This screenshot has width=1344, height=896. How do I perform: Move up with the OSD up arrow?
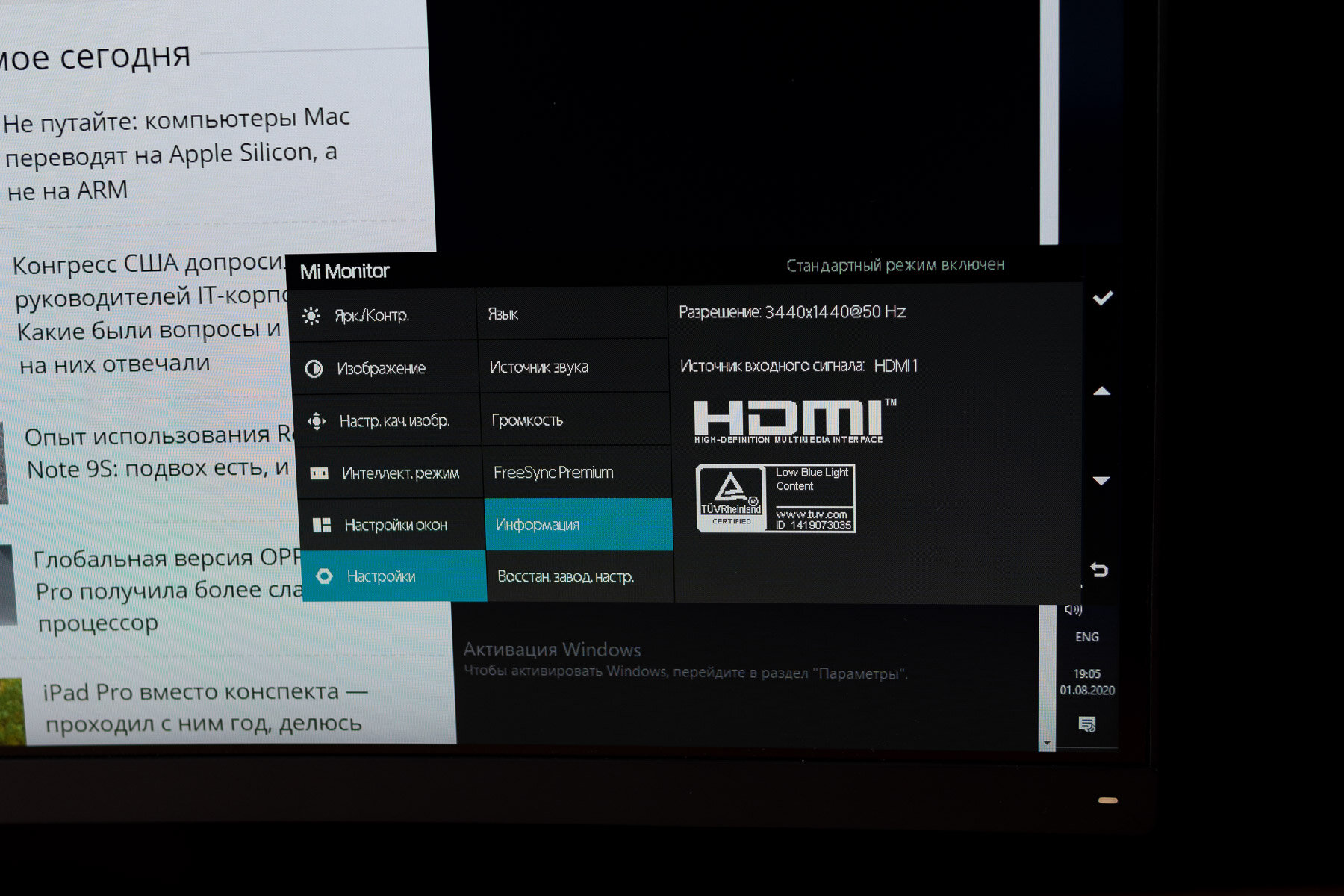pos(1102,391)
